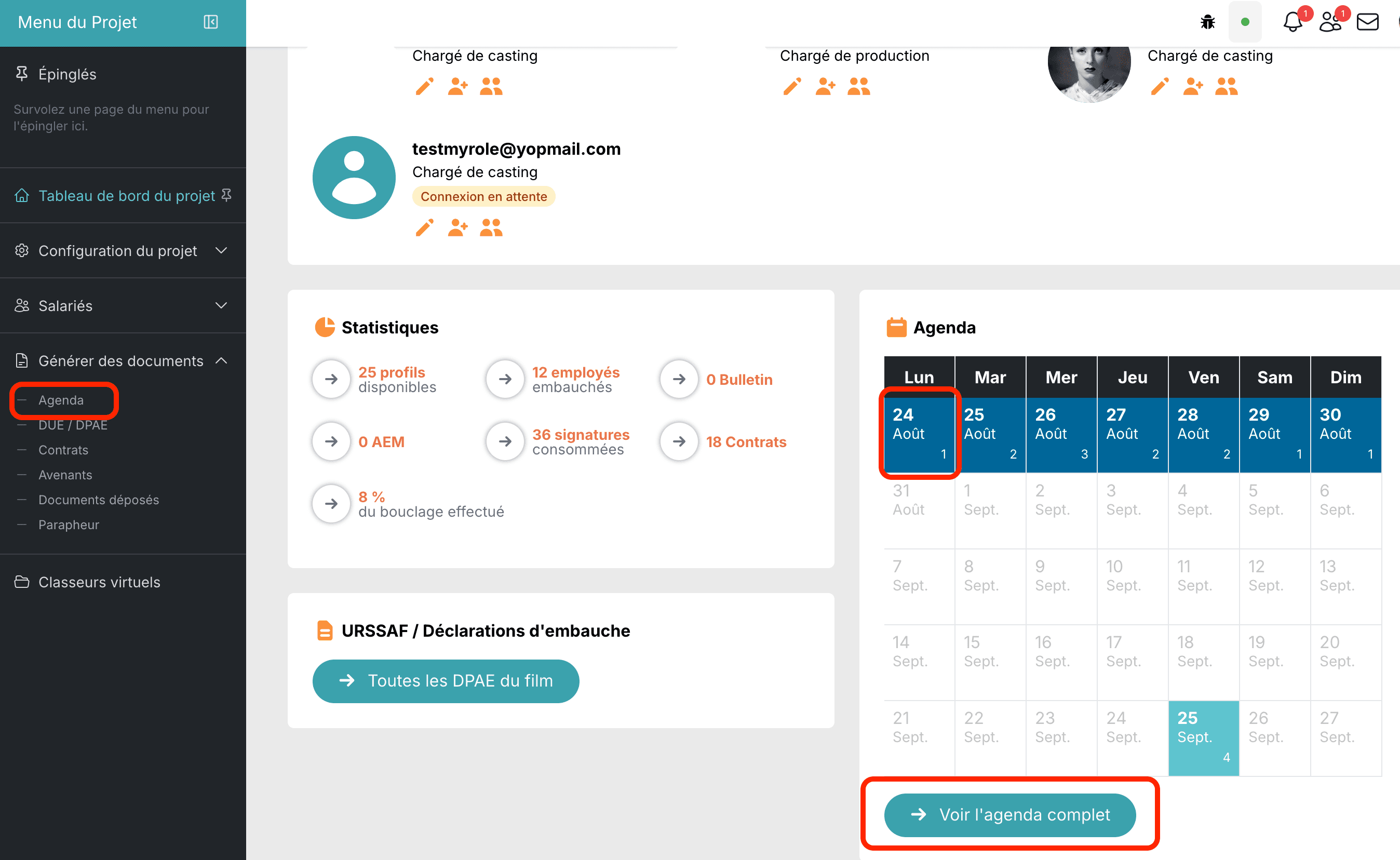The height and width of the screenshot is (860, 1400).
Task: Pin Tableau de bord du projet
Action: point(226,195)
